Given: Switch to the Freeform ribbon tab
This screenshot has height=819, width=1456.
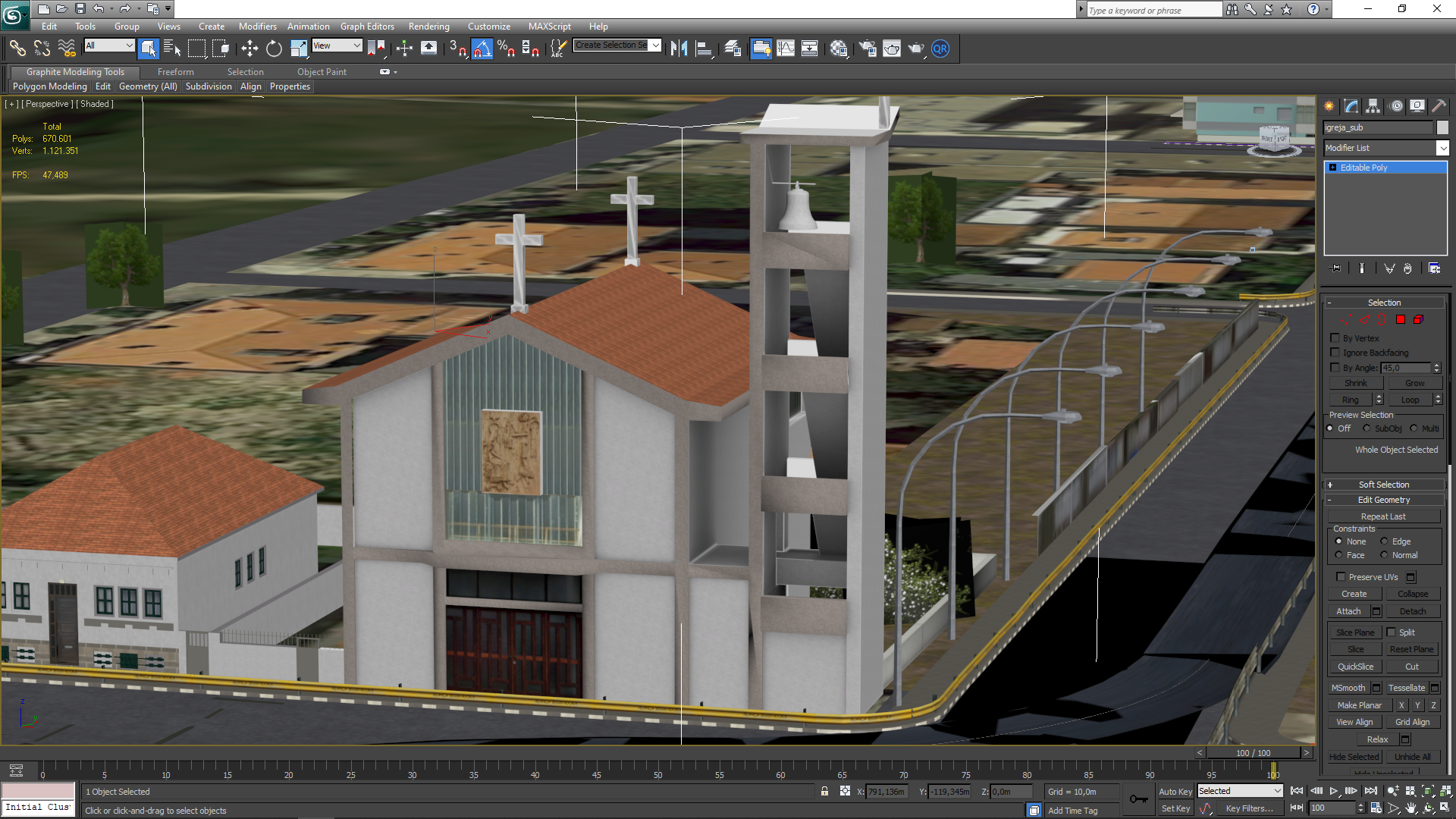Looking at the screenshot, I should click(x=176, y=72).
